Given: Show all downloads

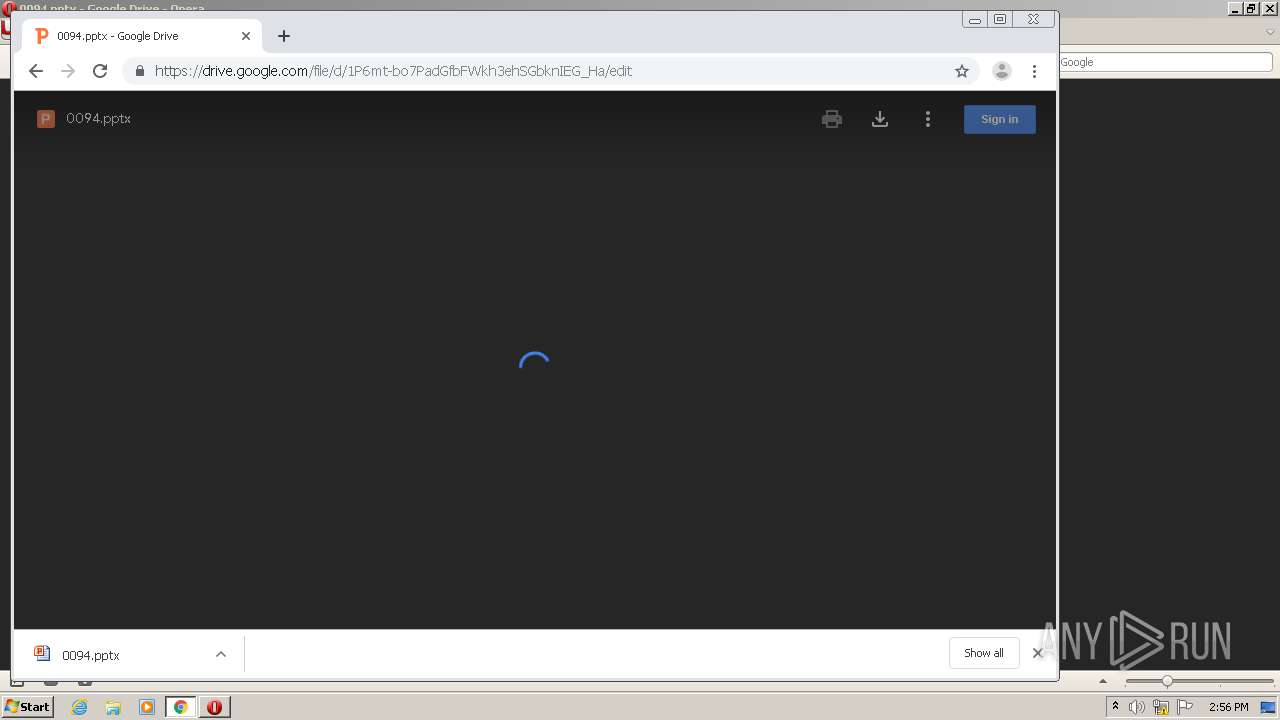Looking at the screenshot, I should [x=984, y=653].
